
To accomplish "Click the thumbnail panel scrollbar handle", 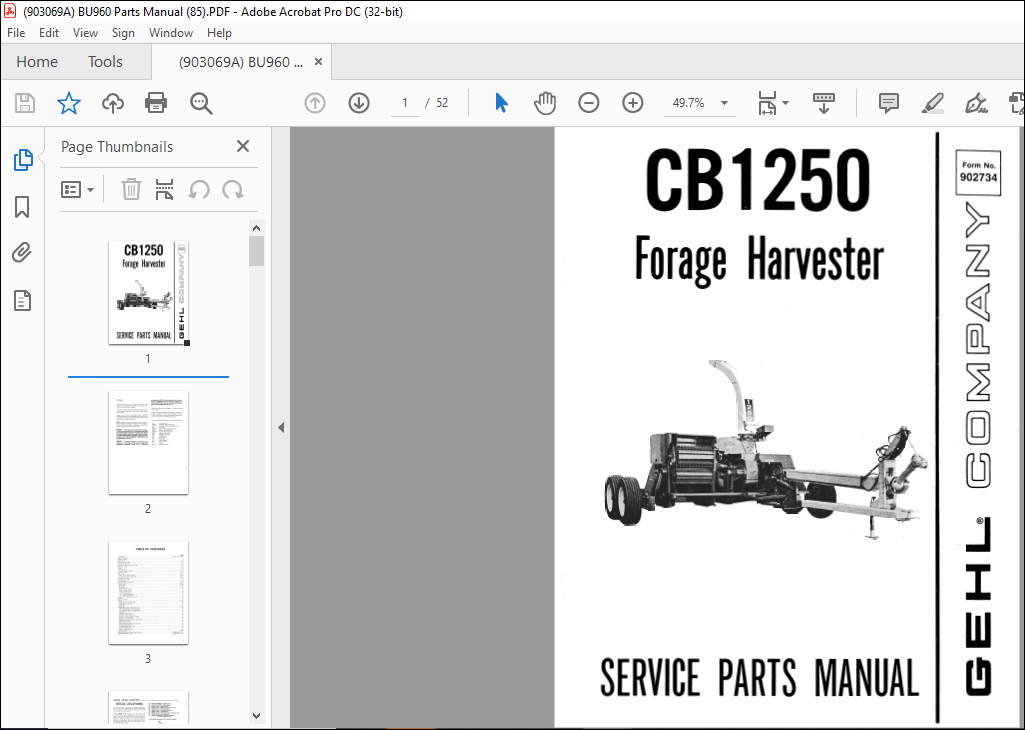I will (256, 251).
